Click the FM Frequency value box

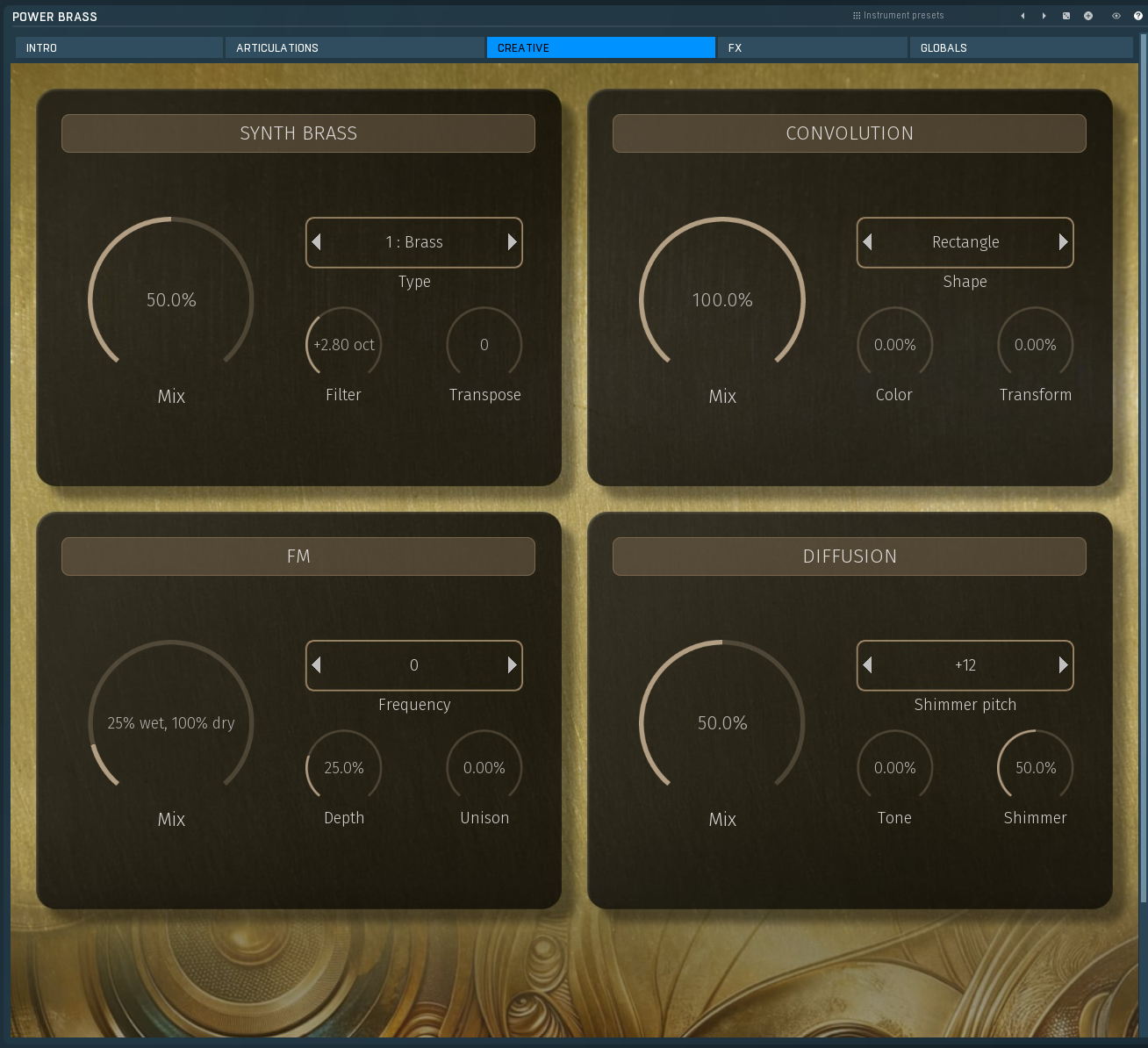(x=413, y=665)
